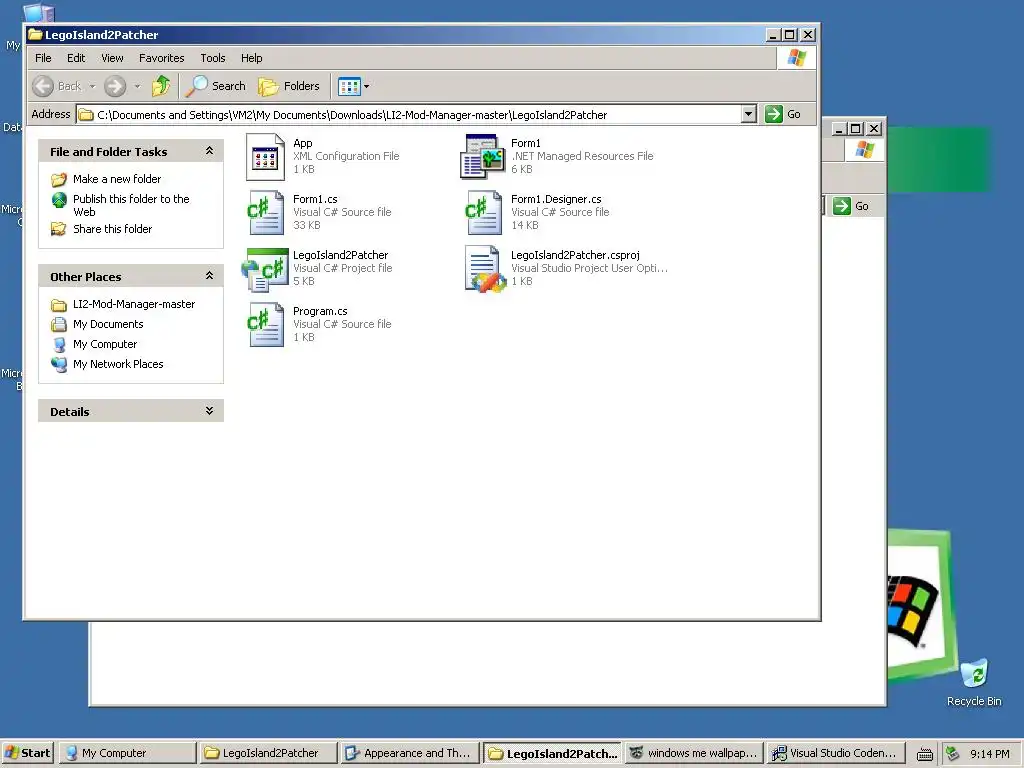
Task: Click the 9:14 PM clock
Action: [989, 754]
